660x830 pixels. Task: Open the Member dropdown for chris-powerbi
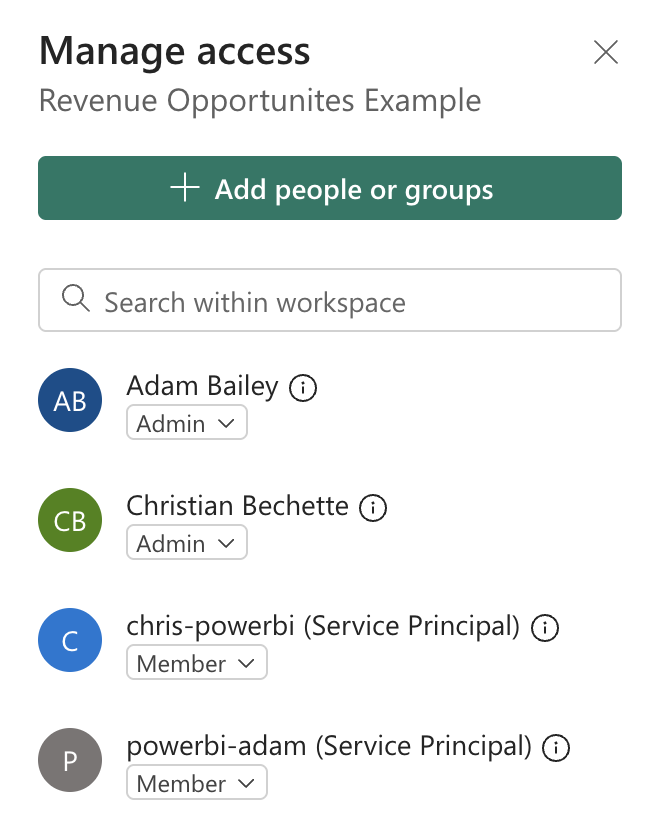coord(197,663)
